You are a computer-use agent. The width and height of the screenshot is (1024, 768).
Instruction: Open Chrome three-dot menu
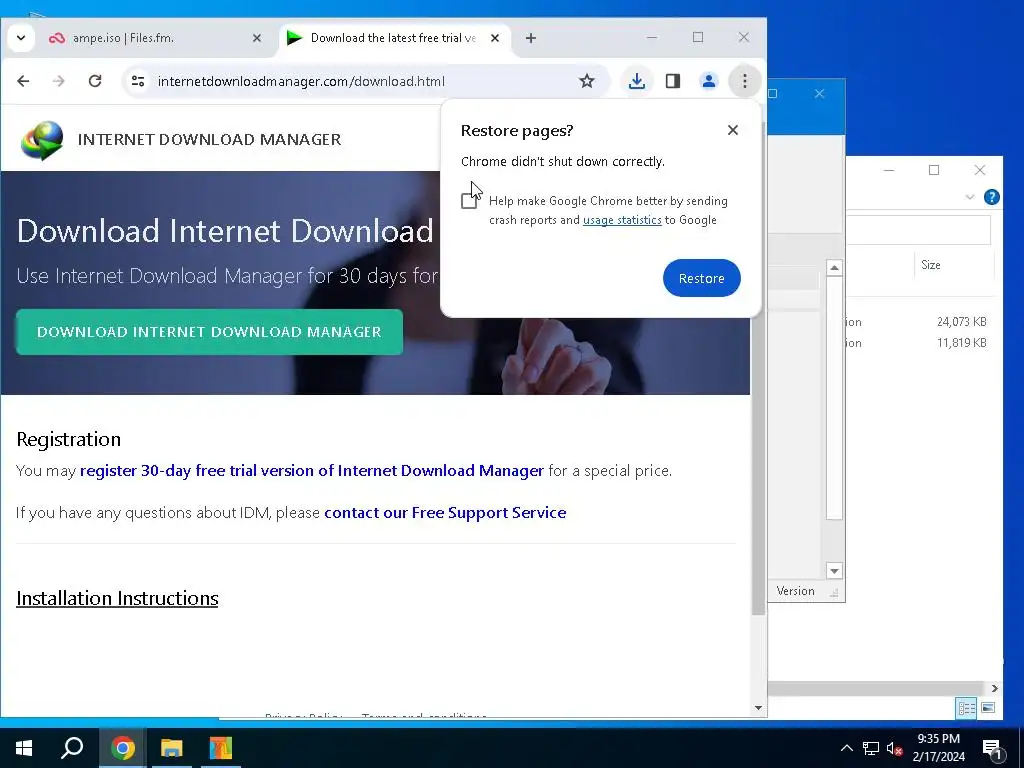point(744,81)
